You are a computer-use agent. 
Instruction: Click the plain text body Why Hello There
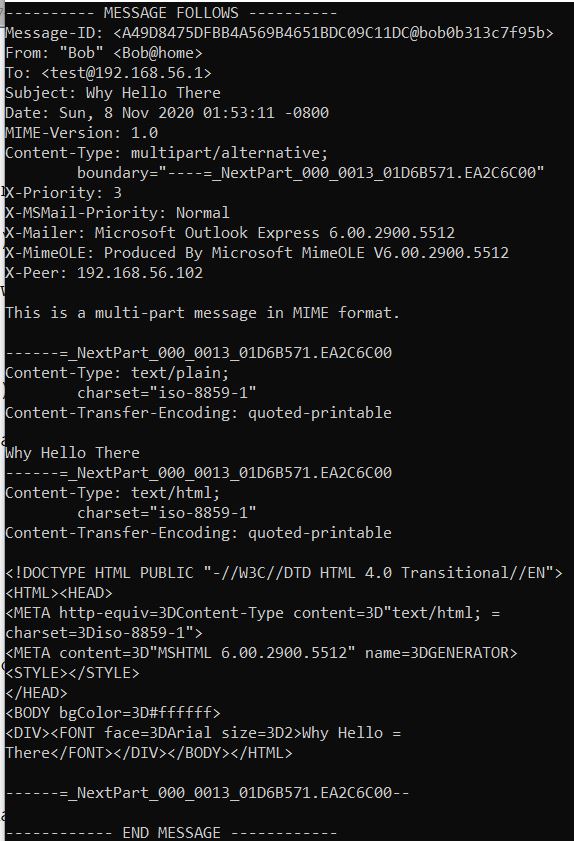[72, 453]
